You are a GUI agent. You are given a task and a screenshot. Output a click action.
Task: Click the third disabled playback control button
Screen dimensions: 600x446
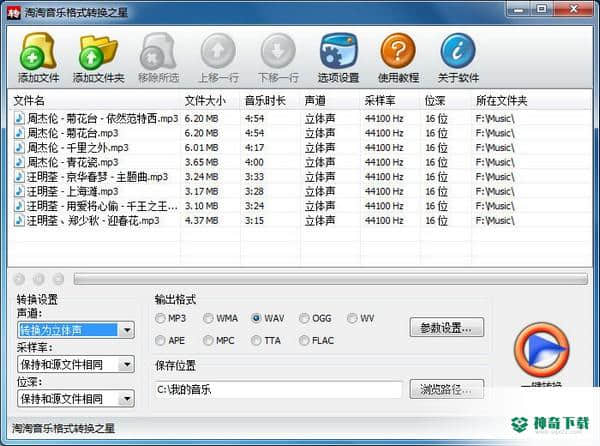(58, 279)
